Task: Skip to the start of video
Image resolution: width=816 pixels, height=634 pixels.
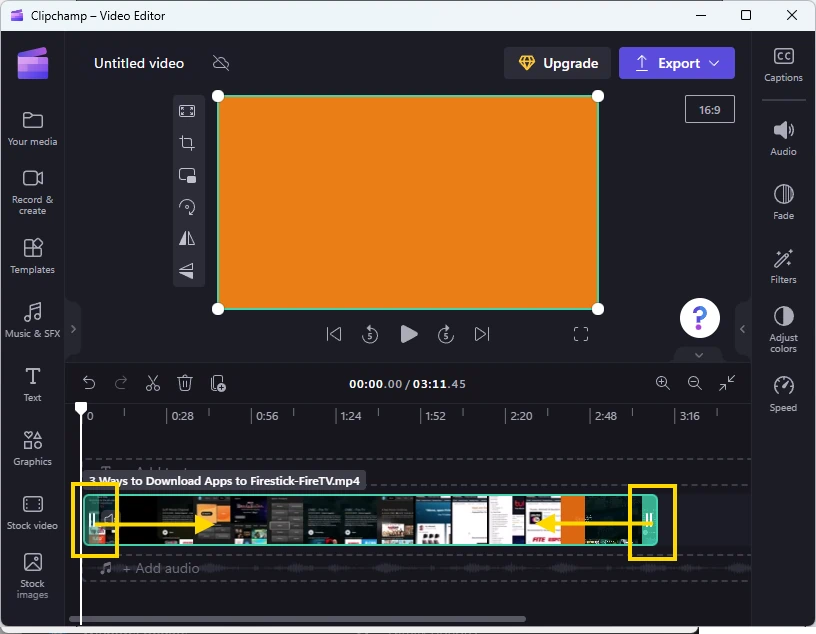Action: tap(334, 334)
